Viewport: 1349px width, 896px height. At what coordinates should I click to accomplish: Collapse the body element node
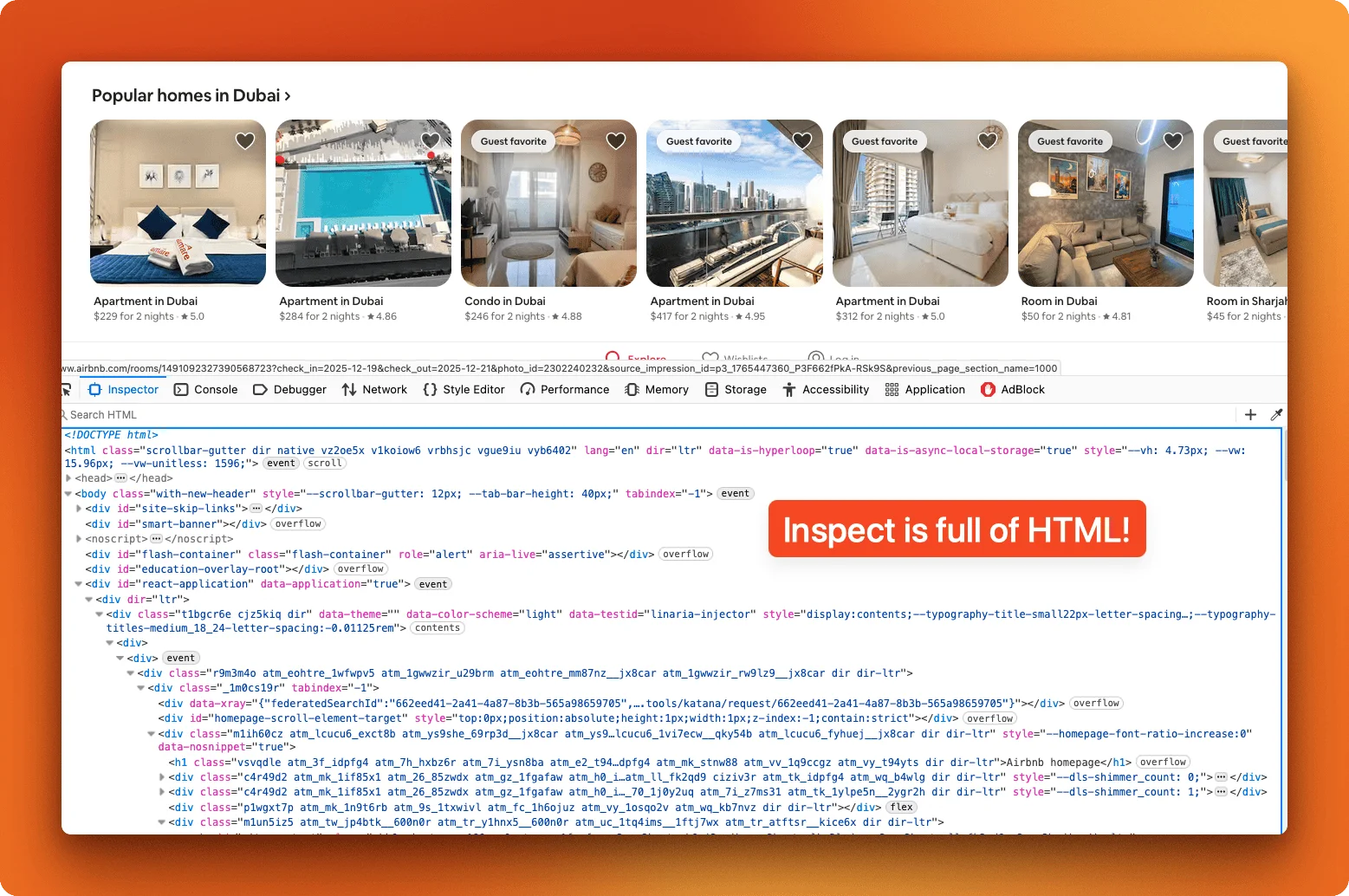[68, 493]
